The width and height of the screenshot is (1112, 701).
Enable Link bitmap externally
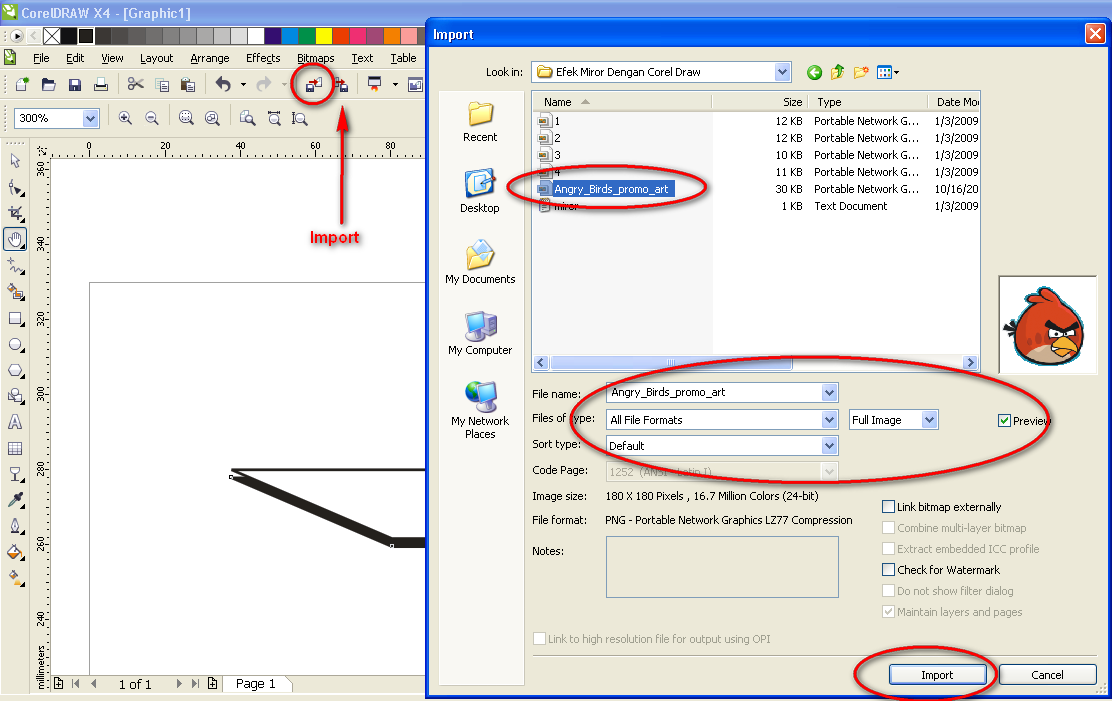click(x=888, y=507)
